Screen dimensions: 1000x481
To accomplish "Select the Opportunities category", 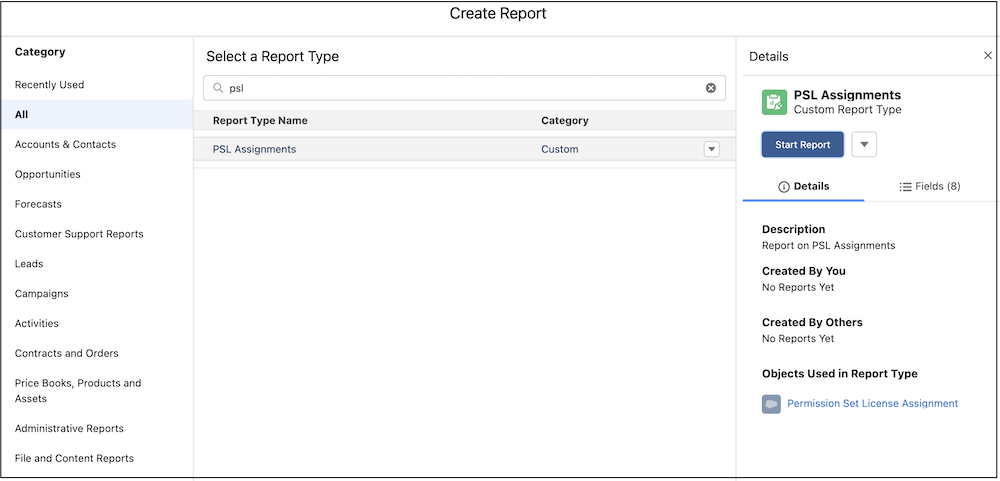I will point(48,174).
